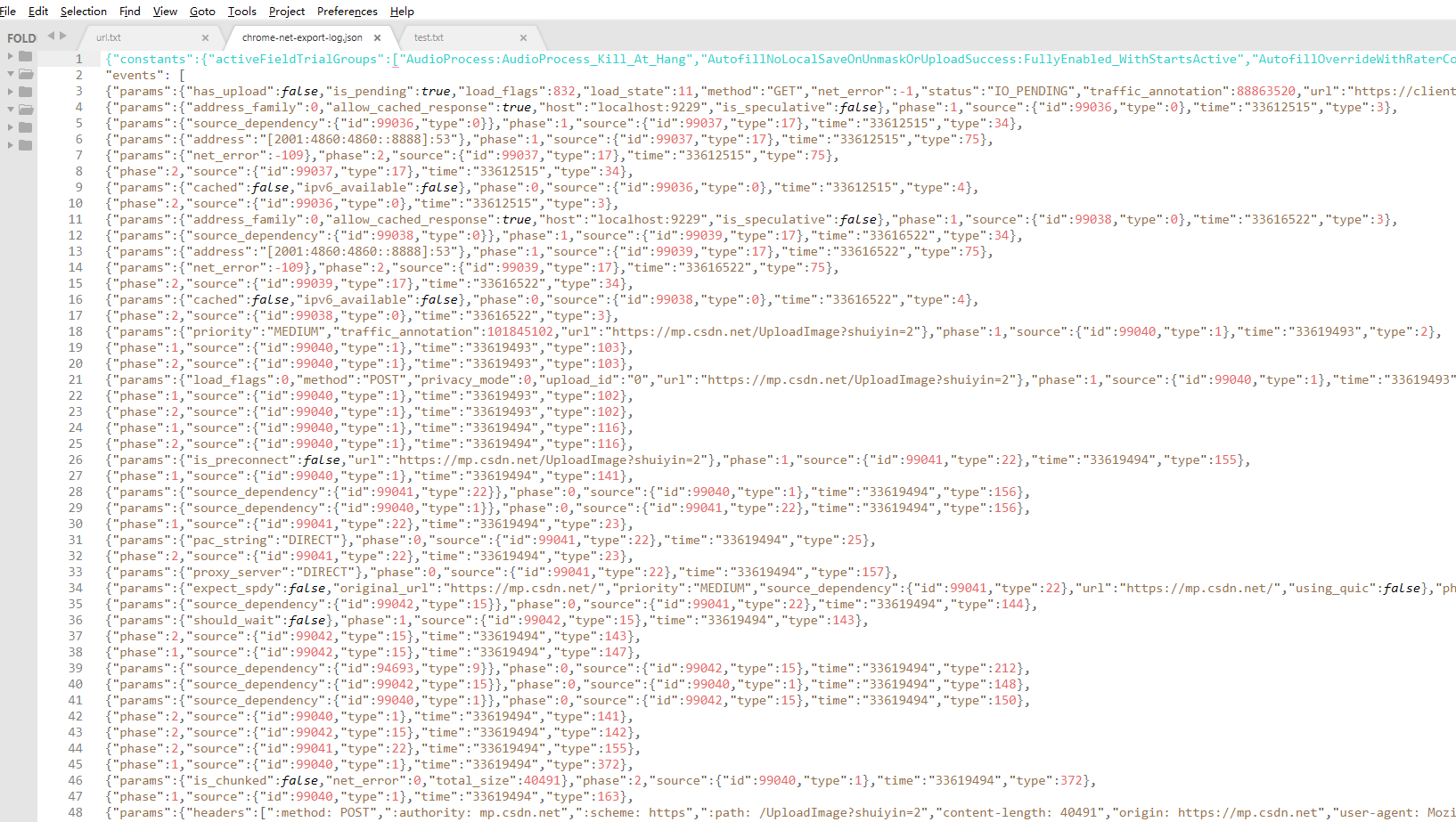Open the Help menu
1456x822 pixels.
[402, 12]
